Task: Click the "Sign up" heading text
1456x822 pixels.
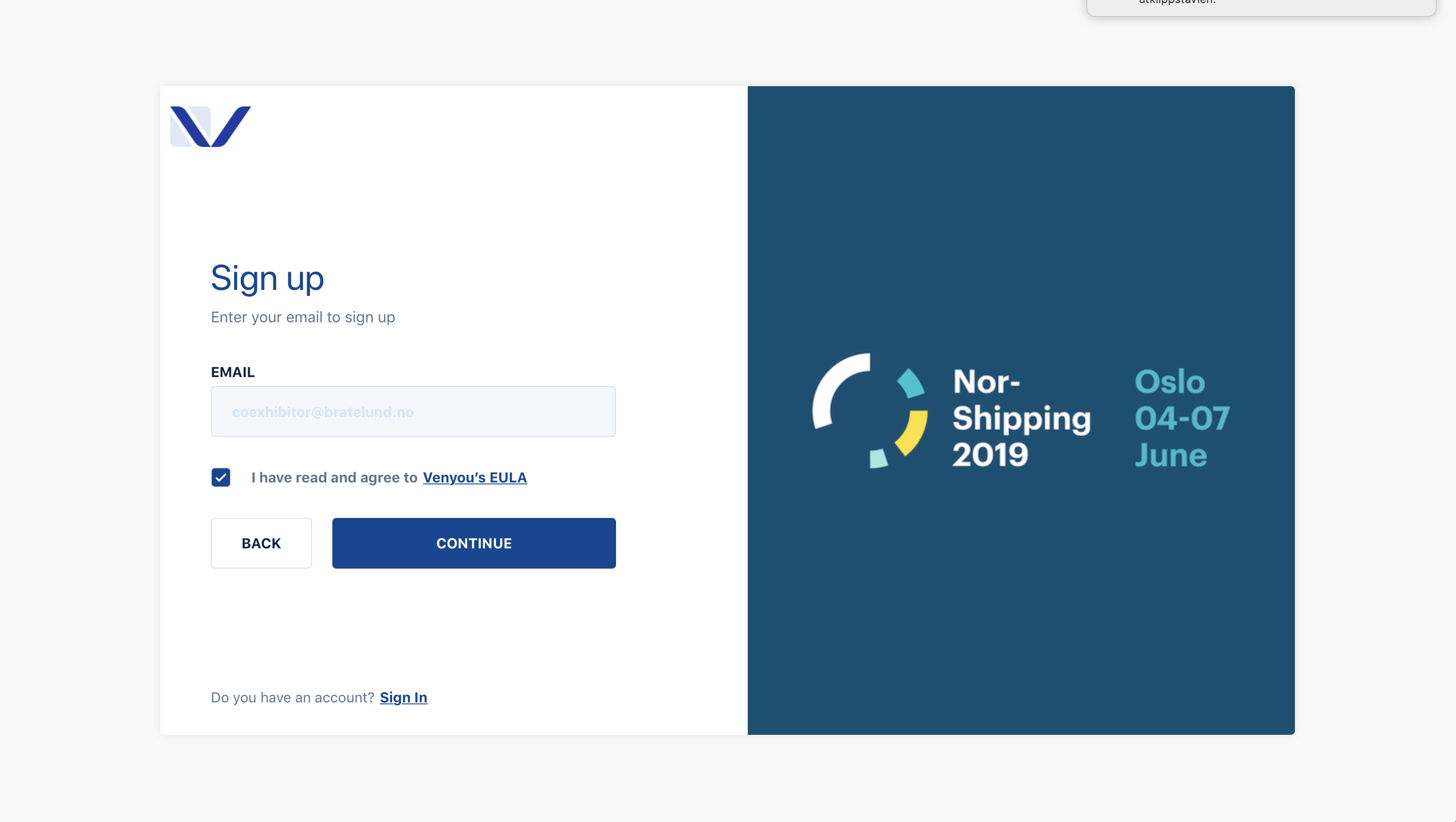Action: (x=267, y=279)
